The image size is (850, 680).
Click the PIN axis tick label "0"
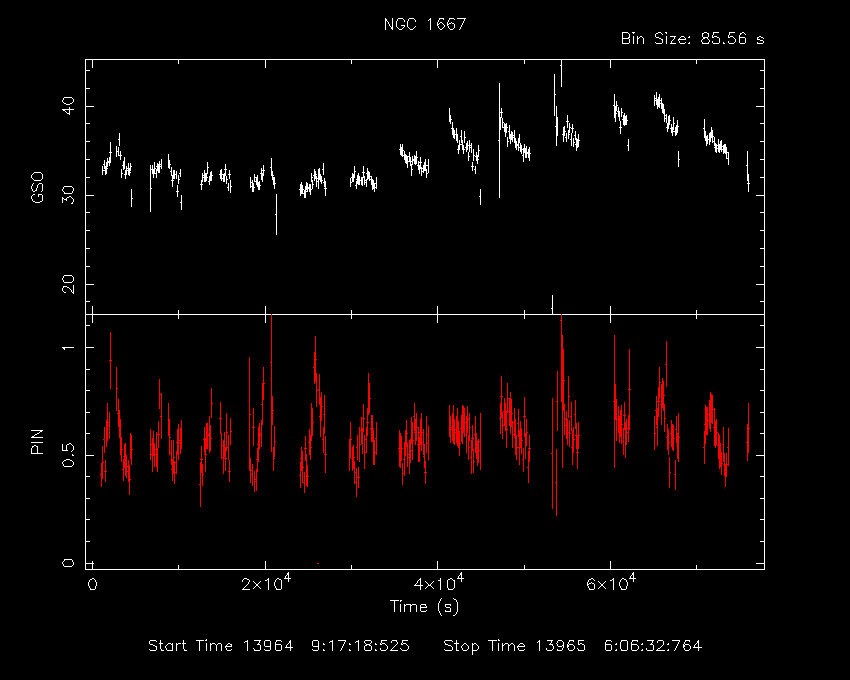click(69, 563)
